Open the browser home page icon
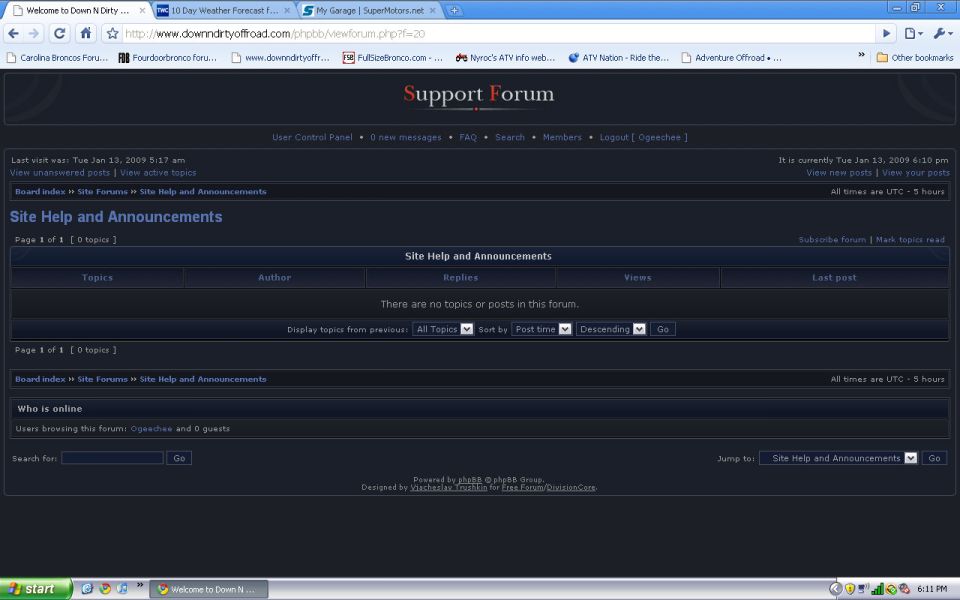The width and height of the screenshot is (960, 600). (86, 34)
